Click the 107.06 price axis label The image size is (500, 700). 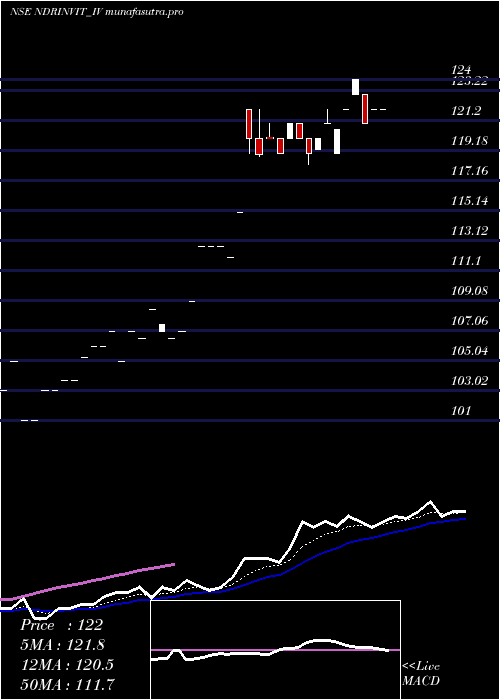469,321
